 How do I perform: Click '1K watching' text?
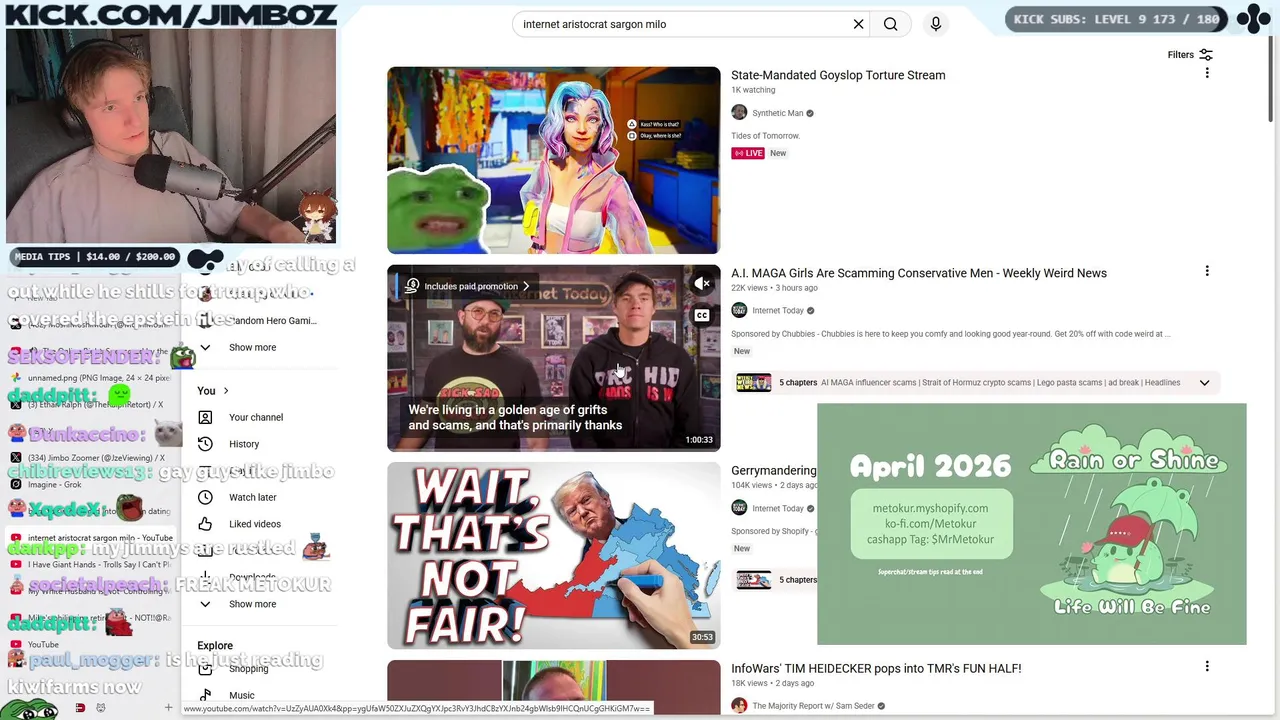click(x=753, y=90)
